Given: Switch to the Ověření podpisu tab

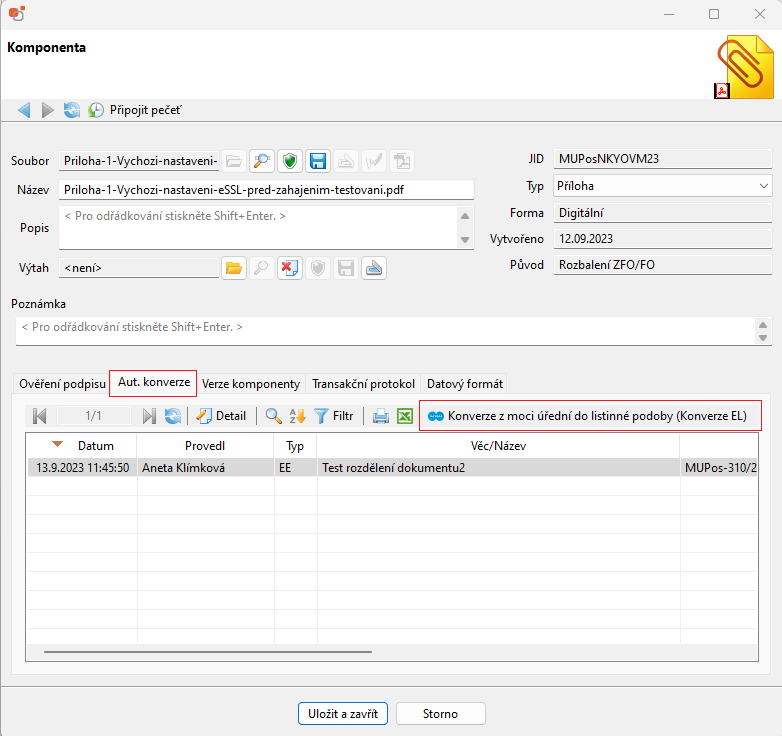Looking at the screenshot, I should 62,384.
